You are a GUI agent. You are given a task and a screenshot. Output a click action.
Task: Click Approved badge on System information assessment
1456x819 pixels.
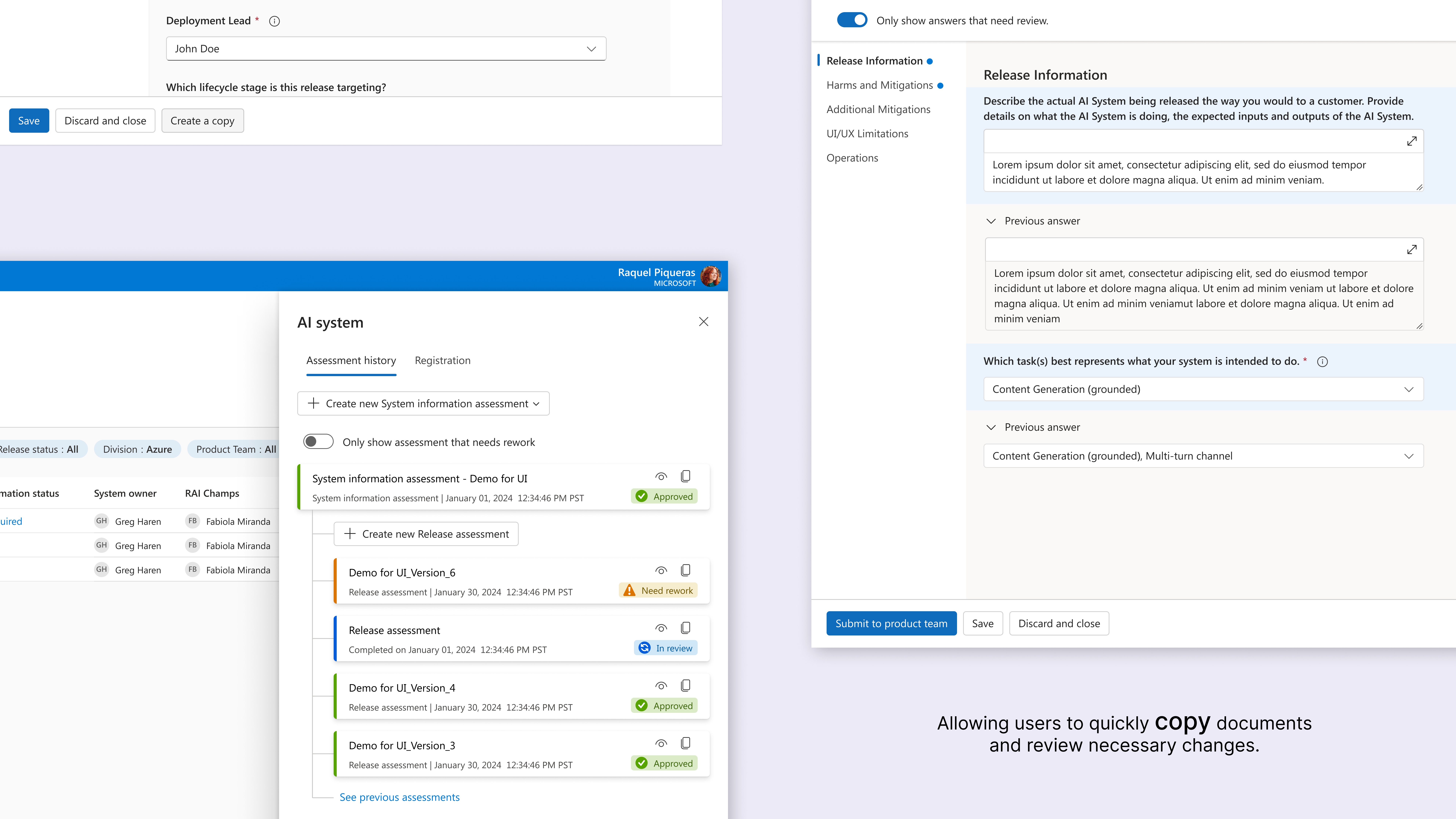click(x=664, y=496)
